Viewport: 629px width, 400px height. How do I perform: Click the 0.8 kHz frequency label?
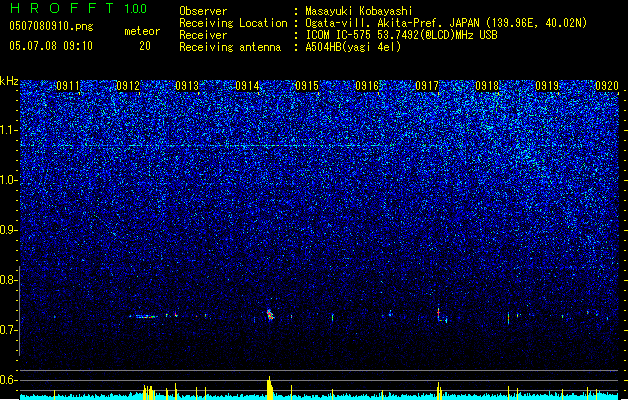[9, 280]
